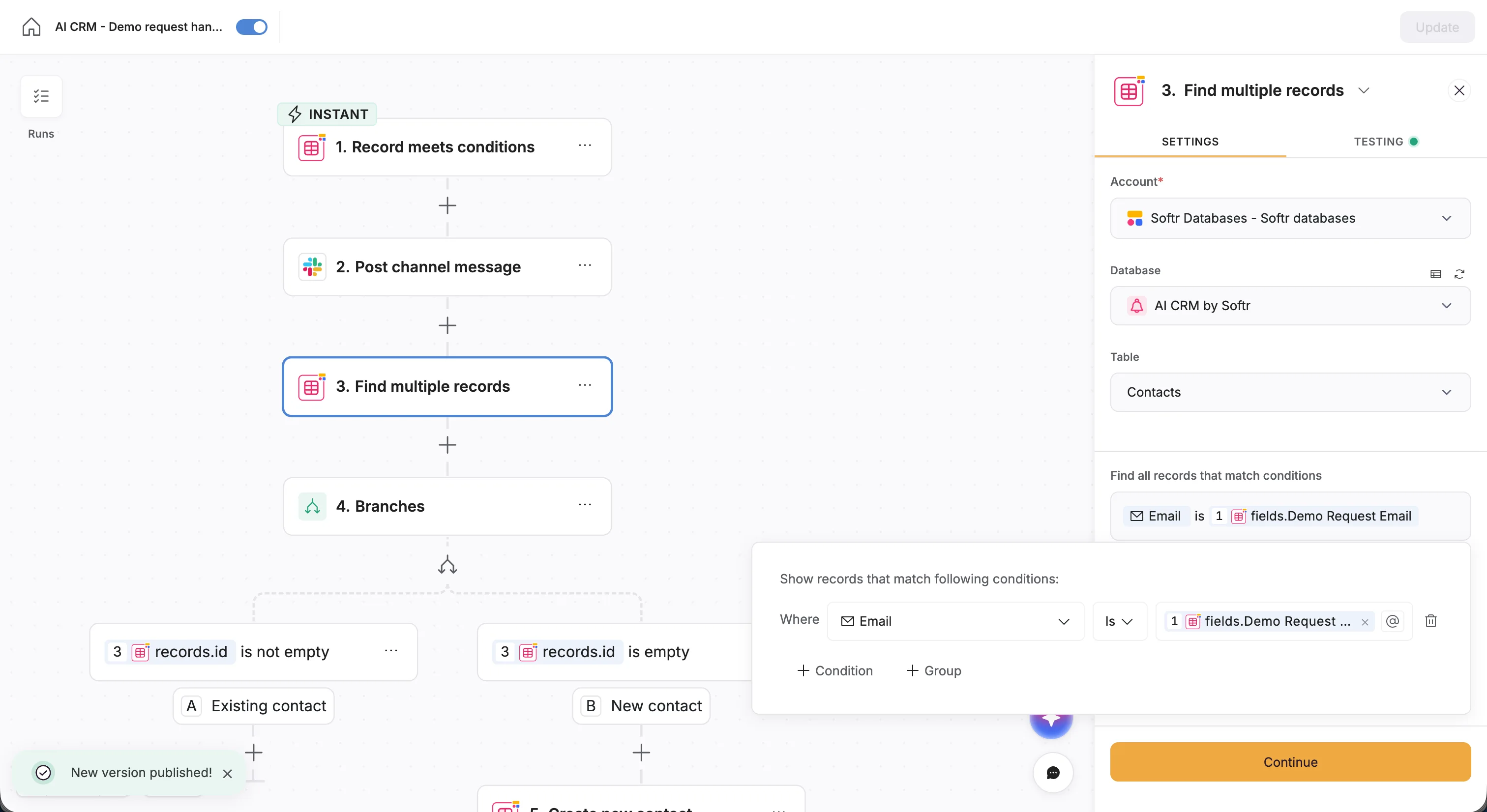Switch to the TESTING tab
The width and height of the screenshot is (1487, 812).
1387,141
